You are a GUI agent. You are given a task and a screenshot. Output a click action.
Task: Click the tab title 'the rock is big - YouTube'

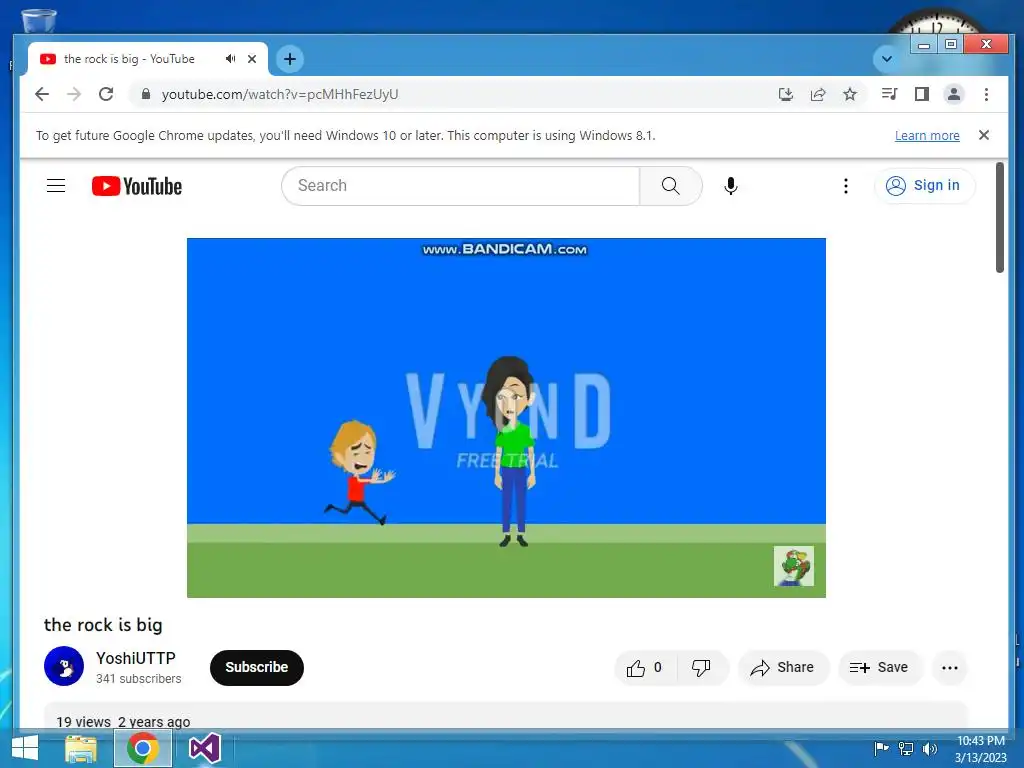(x=129, y=59)
